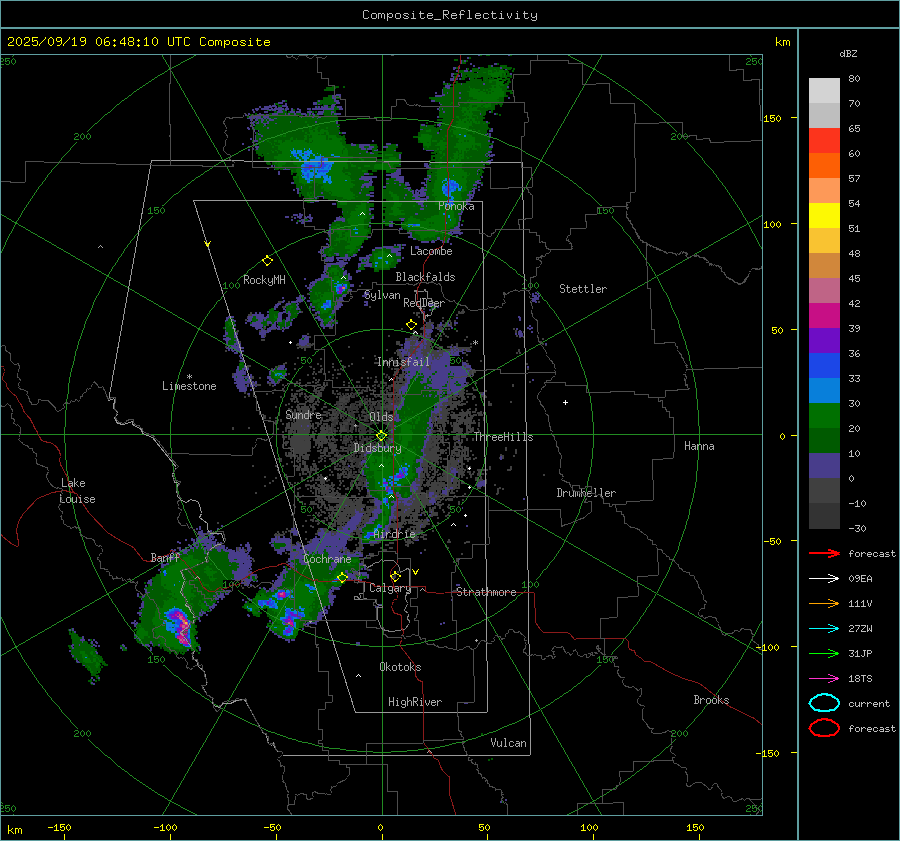This screenshot has width=900, height=841.
Task: Click the Lake Louise label on map
Action: pos(78,491)
